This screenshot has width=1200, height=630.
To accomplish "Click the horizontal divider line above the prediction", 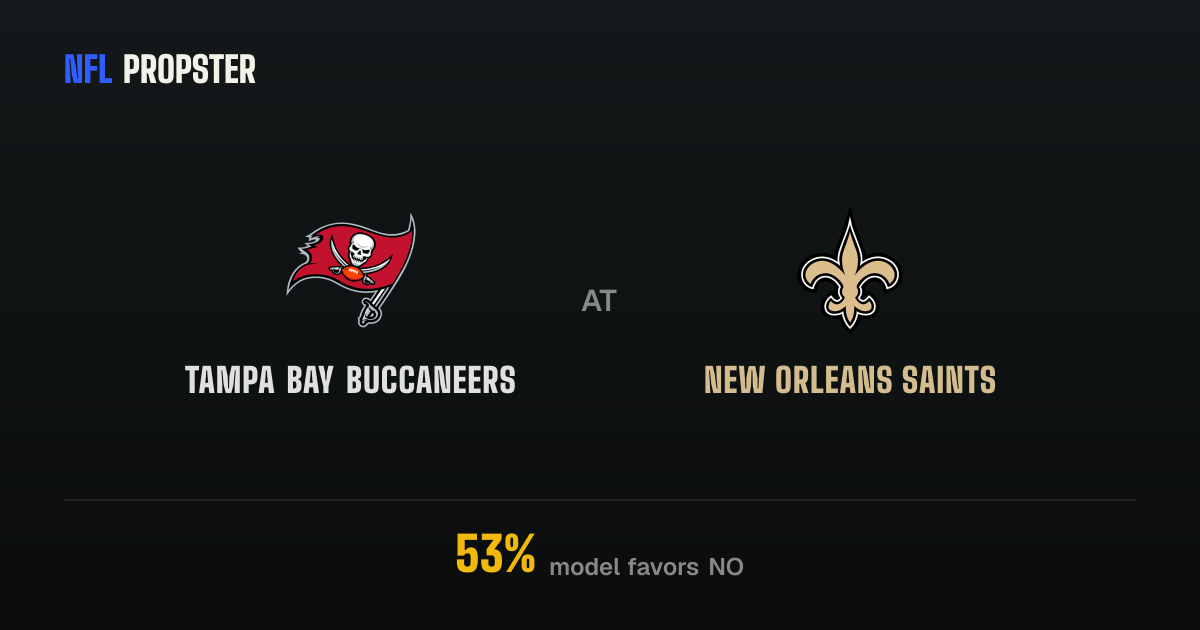I will pos(600,500).
